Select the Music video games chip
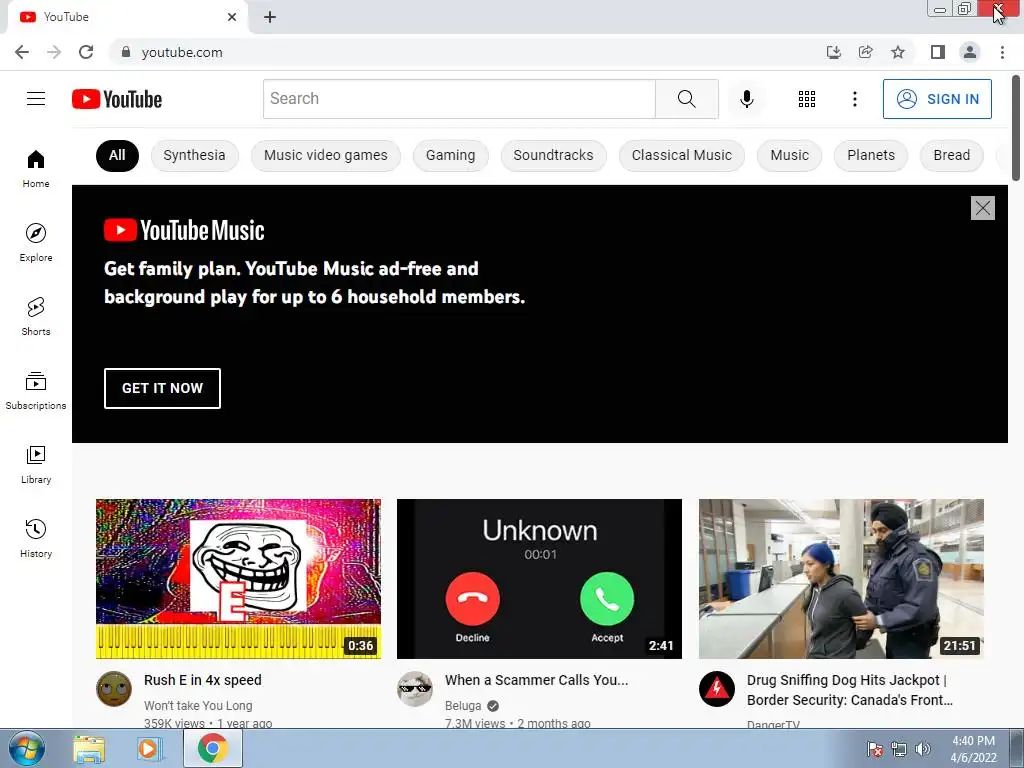The width and height of the screenshot is (1024, 768). [x=325, y=155]
